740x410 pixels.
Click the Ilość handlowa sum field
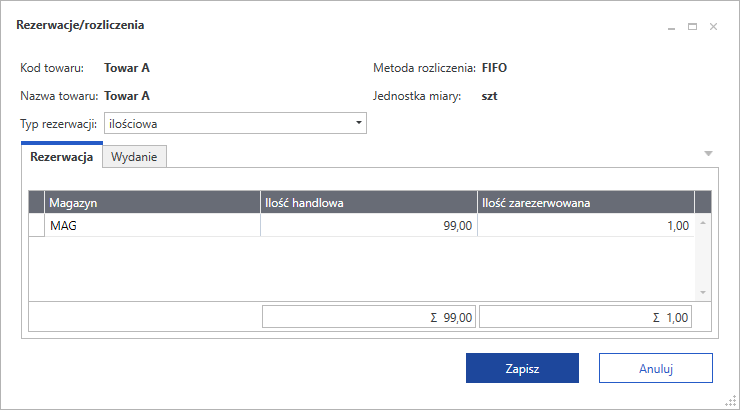[369, 317]
